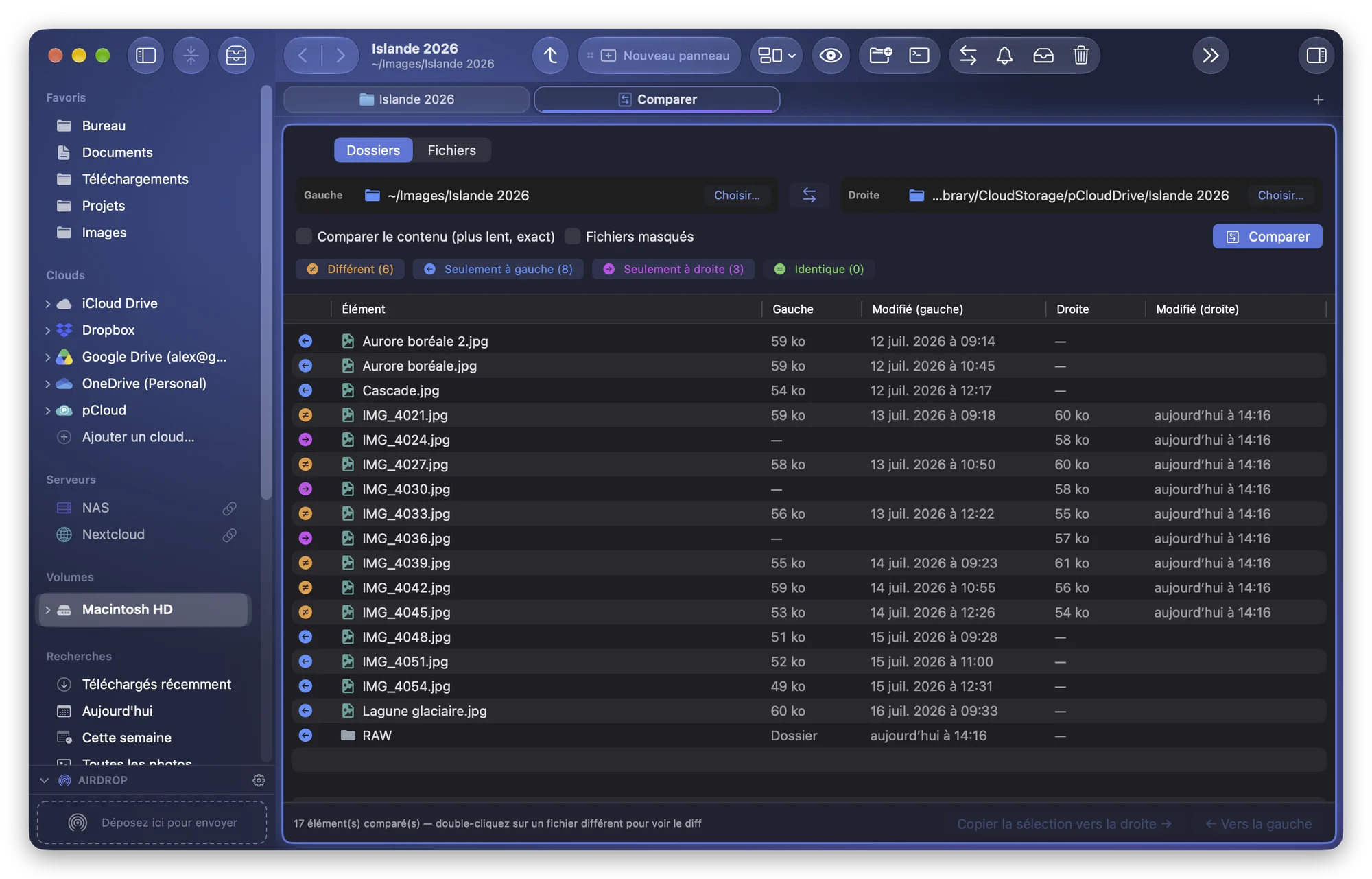Expand iCloud Drive in sidebar
Image resolution: width=1372 pixels, height=879 pixels.
coord(47,303)
